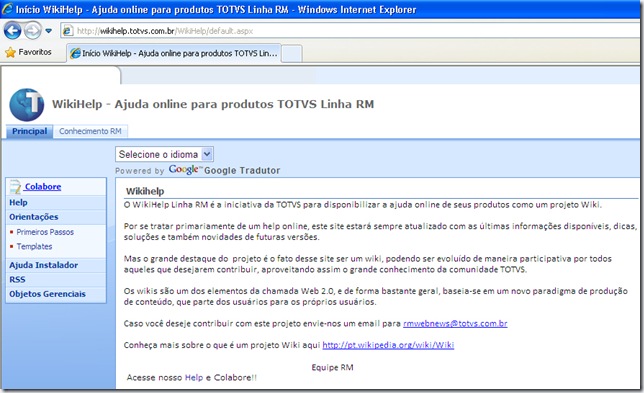Click the page icon in address bar

(68, 31)
